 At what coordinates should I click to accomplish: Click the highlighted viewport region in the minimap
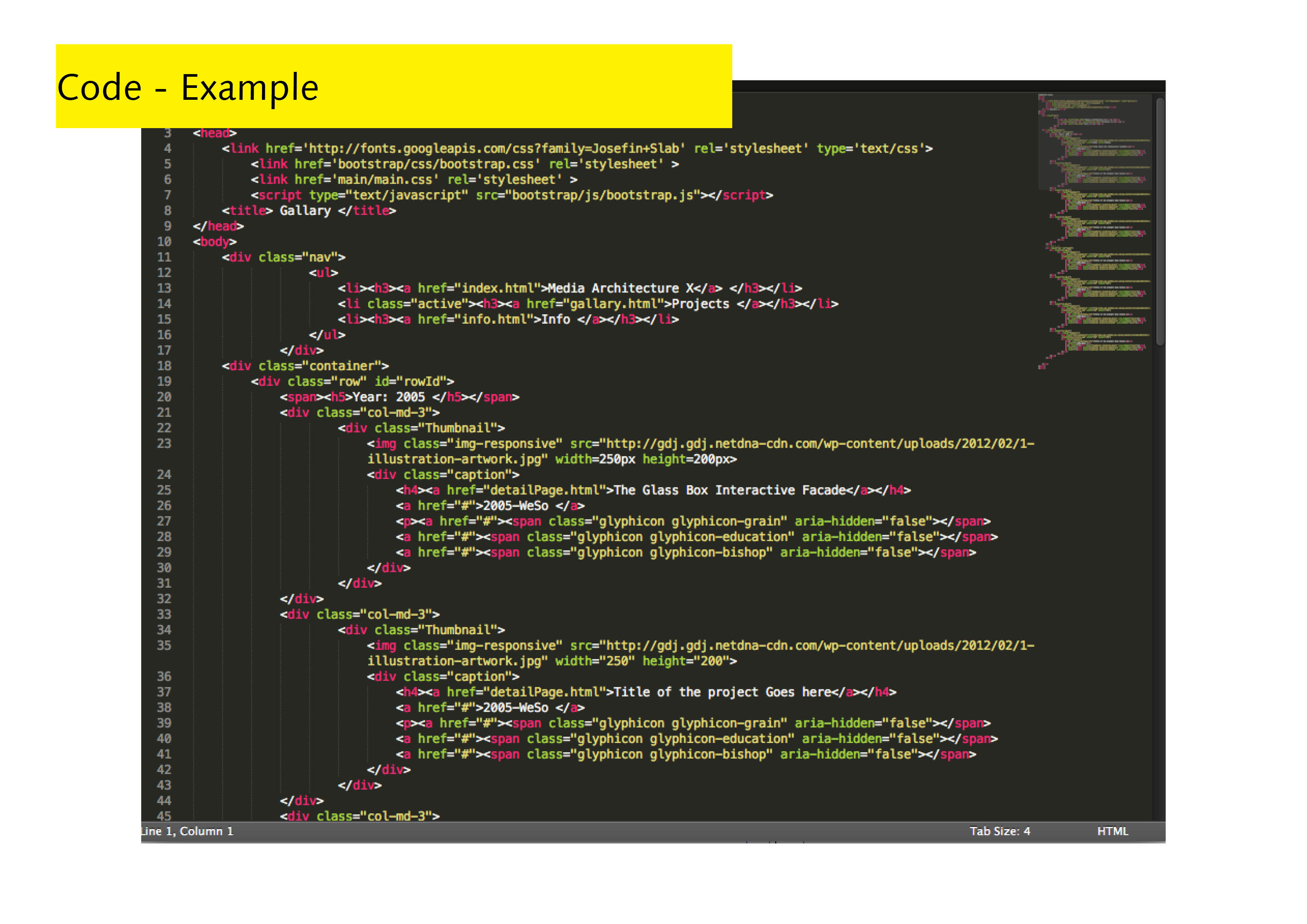(1094, 142)
